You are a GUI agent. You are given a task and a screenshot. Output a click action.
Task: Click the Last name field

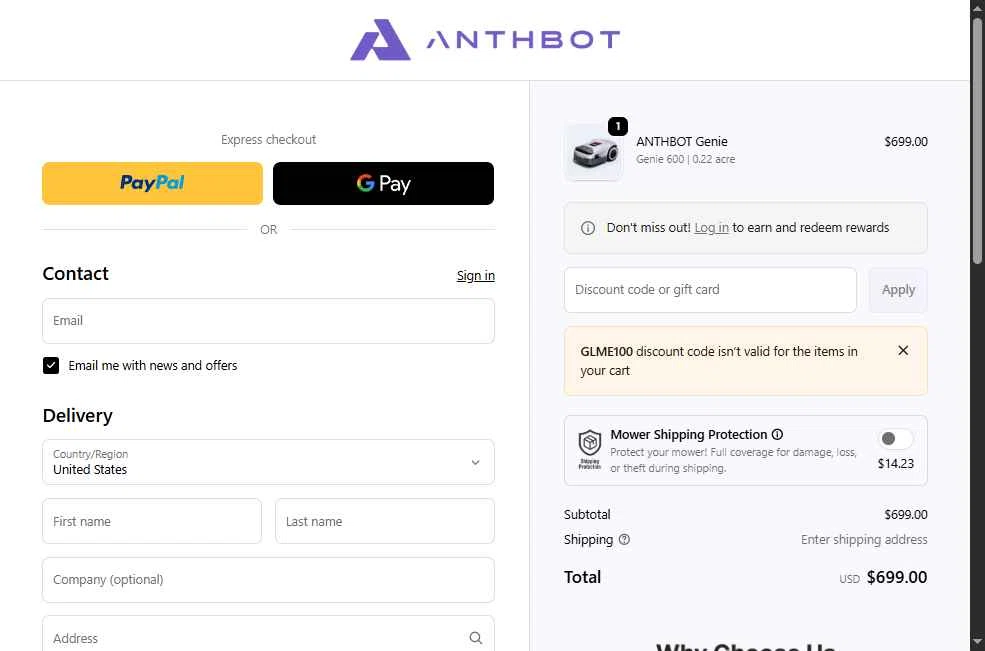click(384, 521)
